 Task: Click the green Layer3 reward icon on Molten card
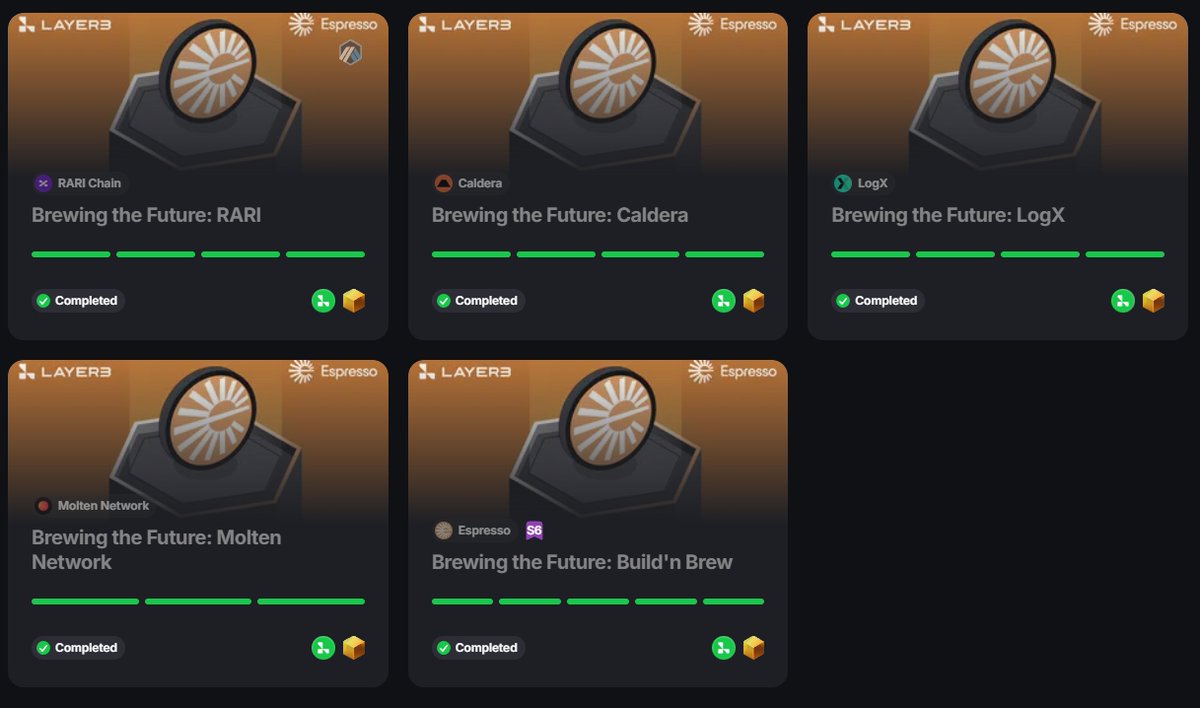[323, 648]
